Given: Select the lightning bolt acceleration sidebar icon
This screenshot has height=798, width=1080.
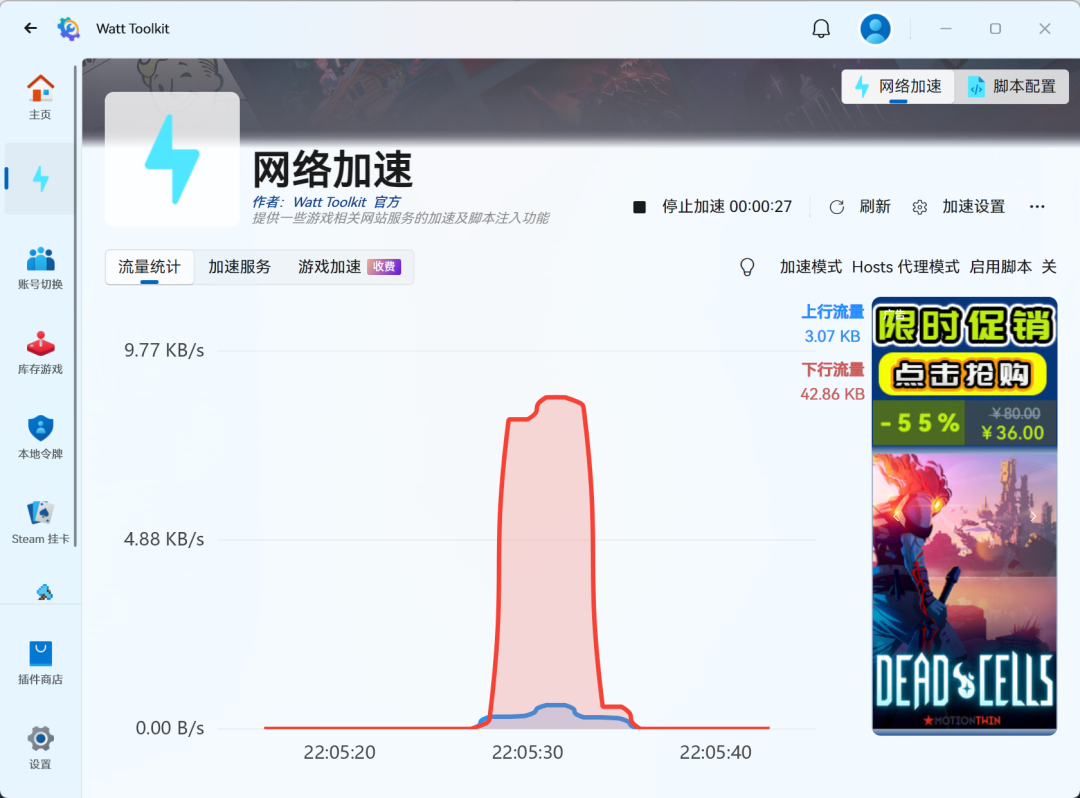Looking at the screenshot, I should pyautogui.click(x=40, y=179).
